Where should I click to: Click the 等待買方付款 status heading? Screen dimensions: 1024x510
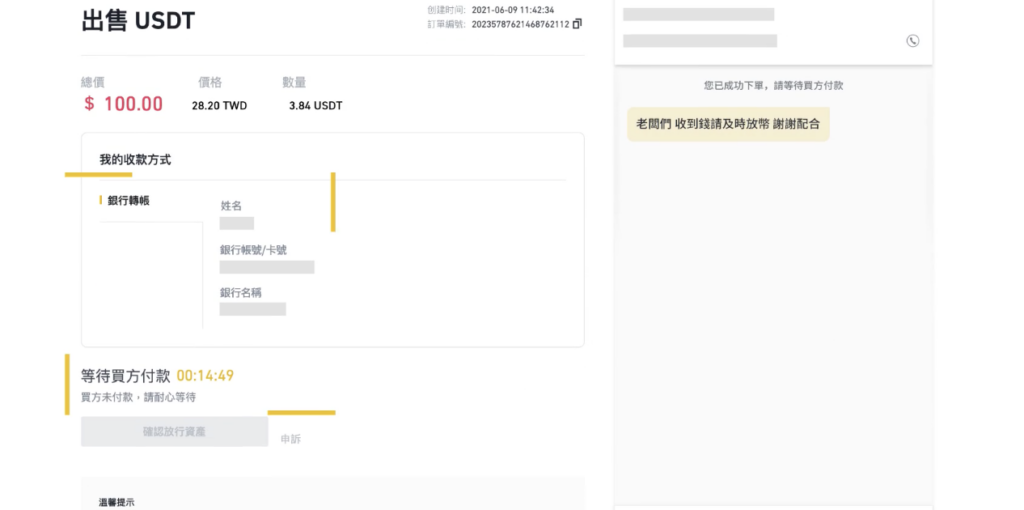[x=125, y=375]
